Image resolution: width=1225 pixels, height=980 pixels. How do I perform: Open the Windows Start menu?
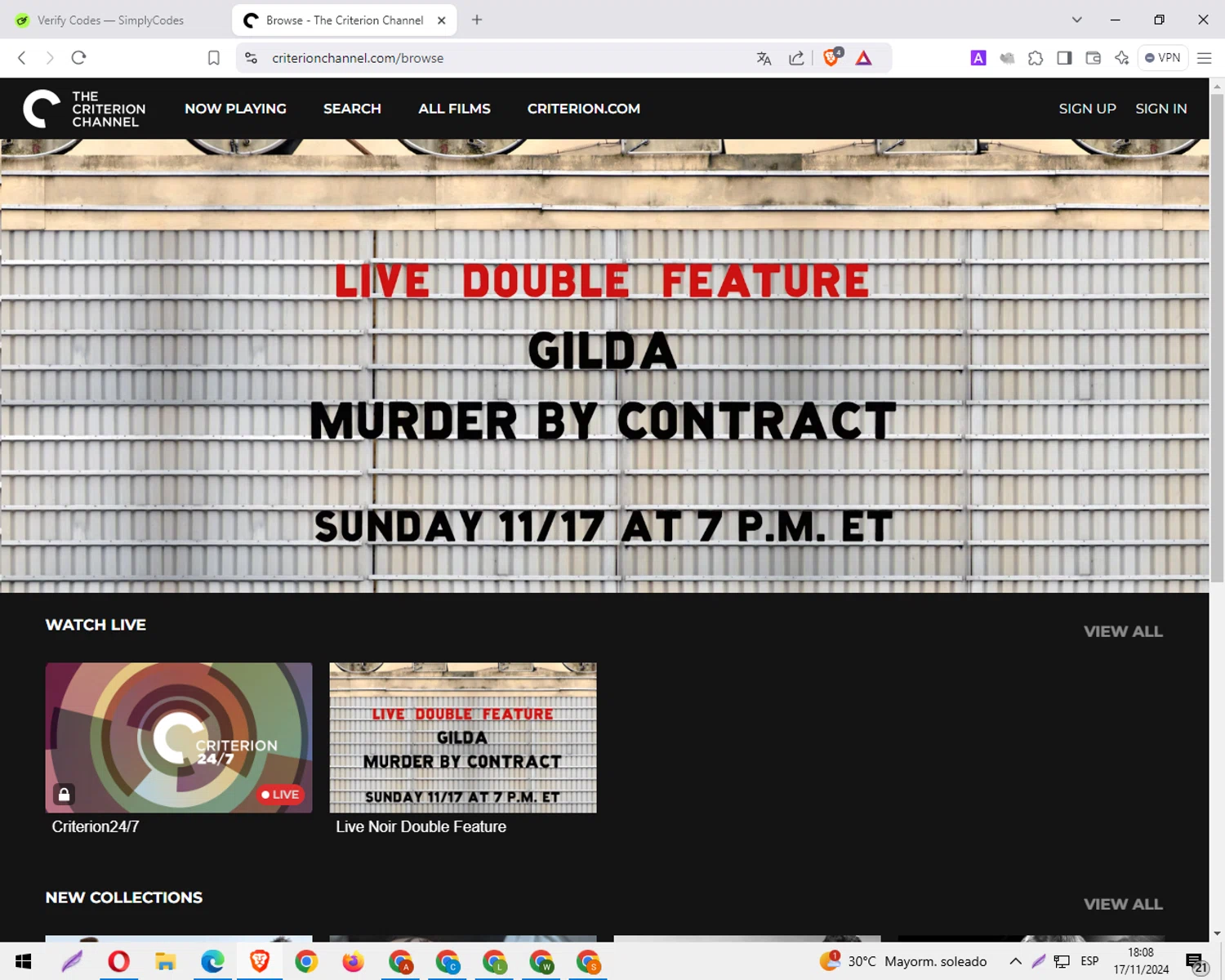[23, 961]
